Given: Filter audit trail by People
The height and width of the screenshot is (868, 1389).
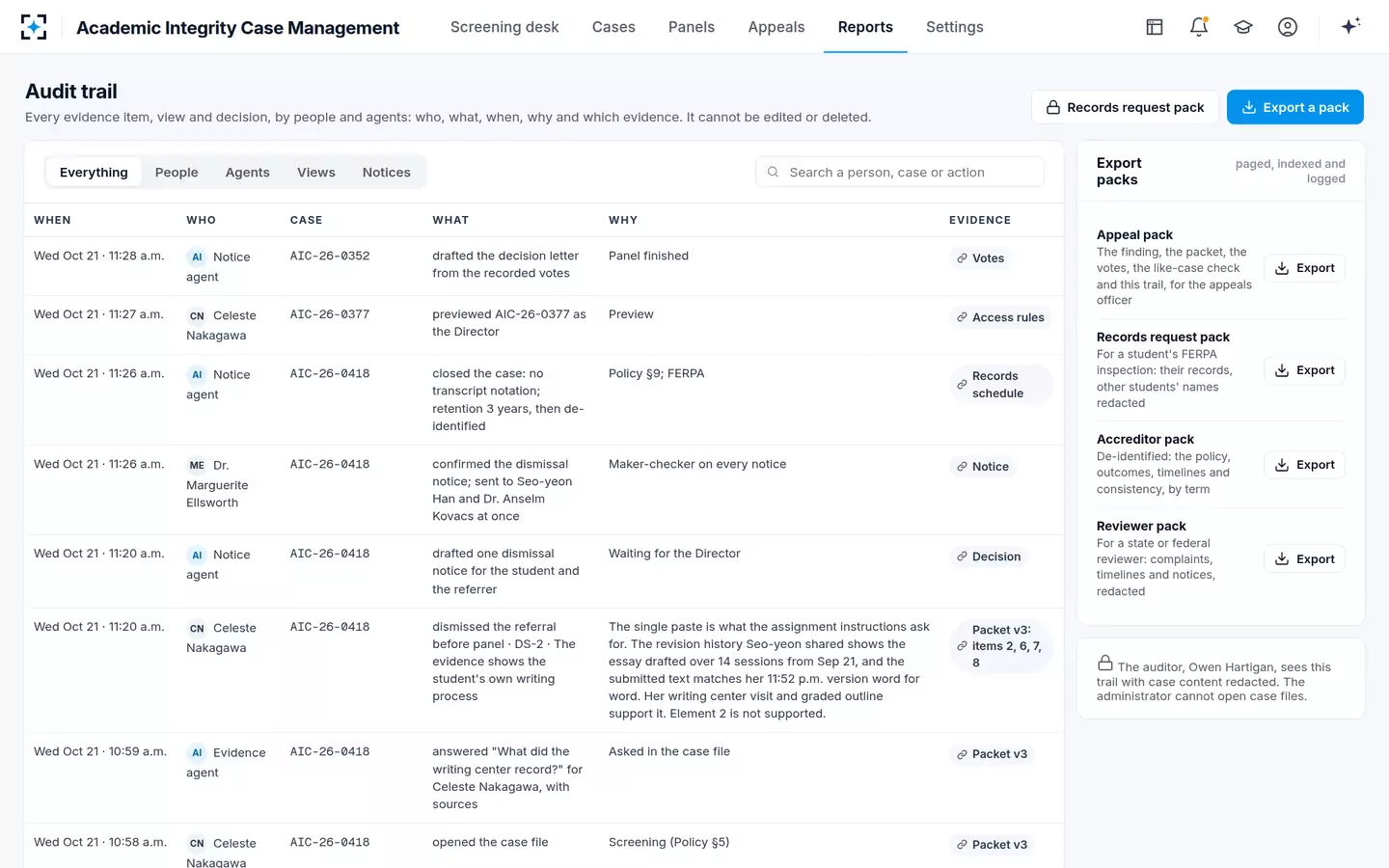Looking at the screenshot, I should tap(177, 173).
